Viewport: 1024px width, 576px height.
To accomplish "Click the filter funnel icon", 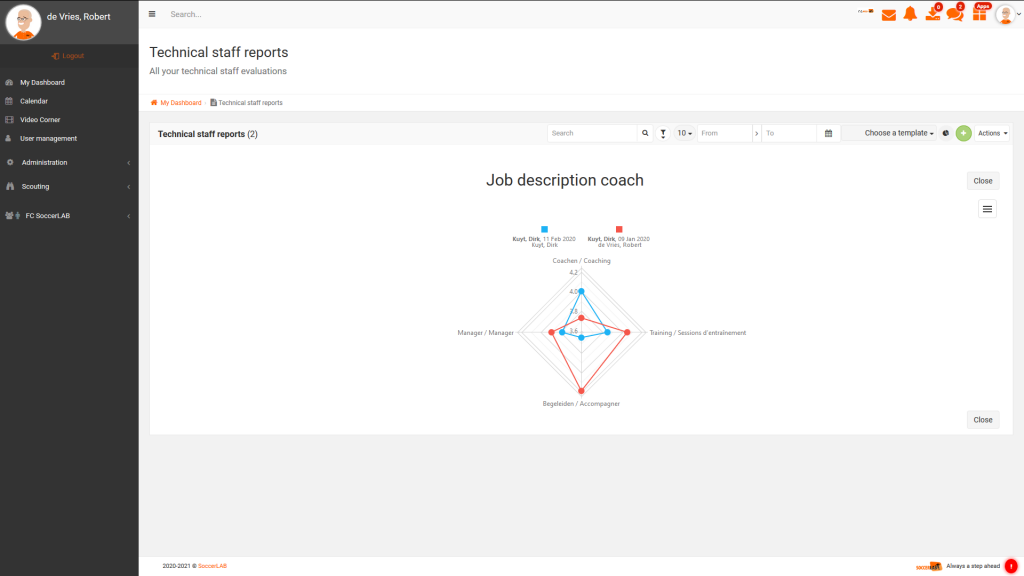I will point(663,133).
